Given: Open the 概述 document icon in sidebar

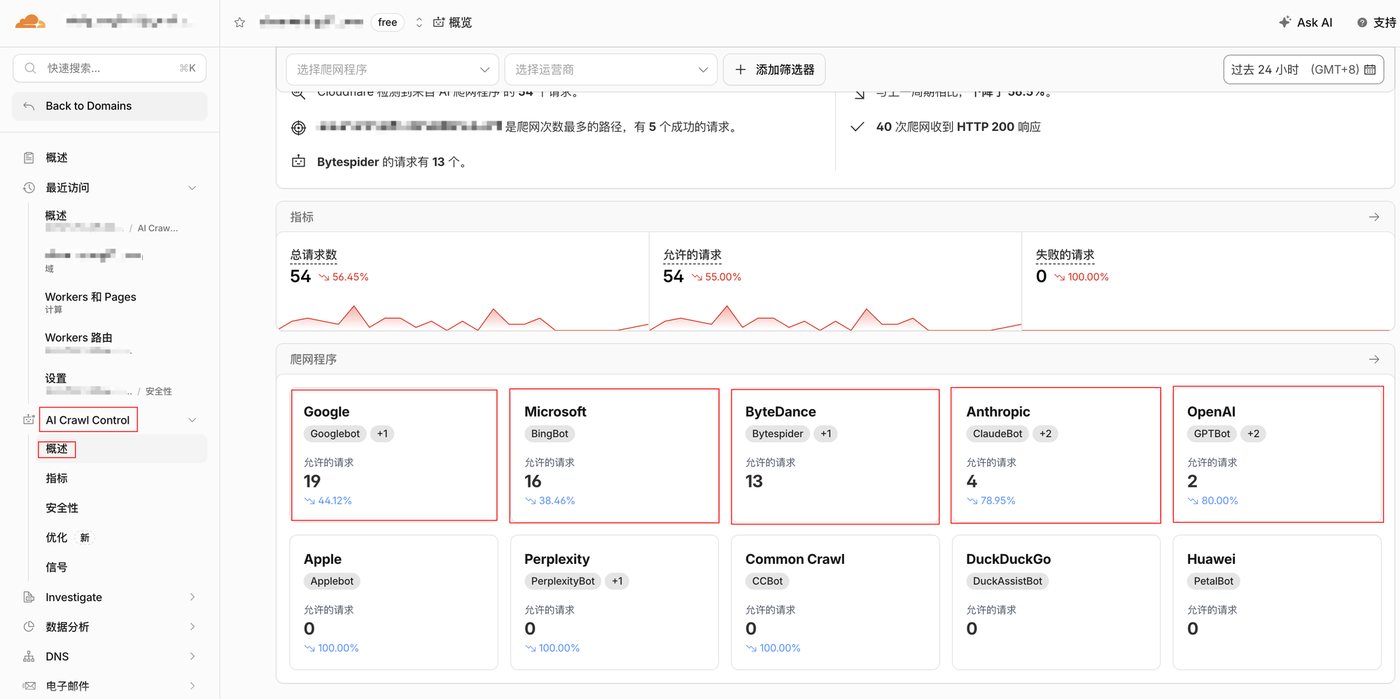Looking at the screenshot, I should (28, 158).
